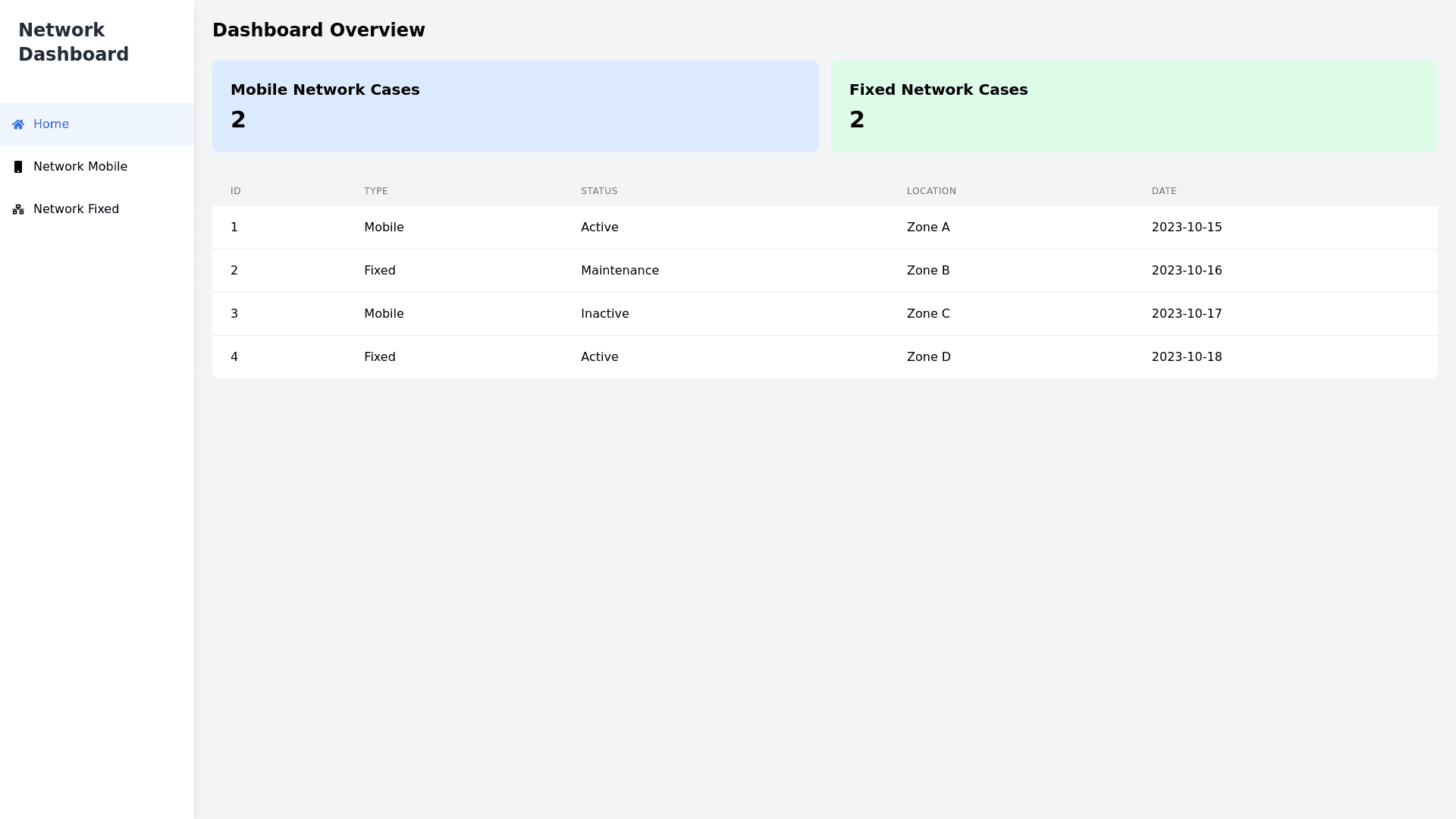Screen dimensions: 1456x819
Task: Click the Dashboard Overview heading
Action: coord(318,30)
